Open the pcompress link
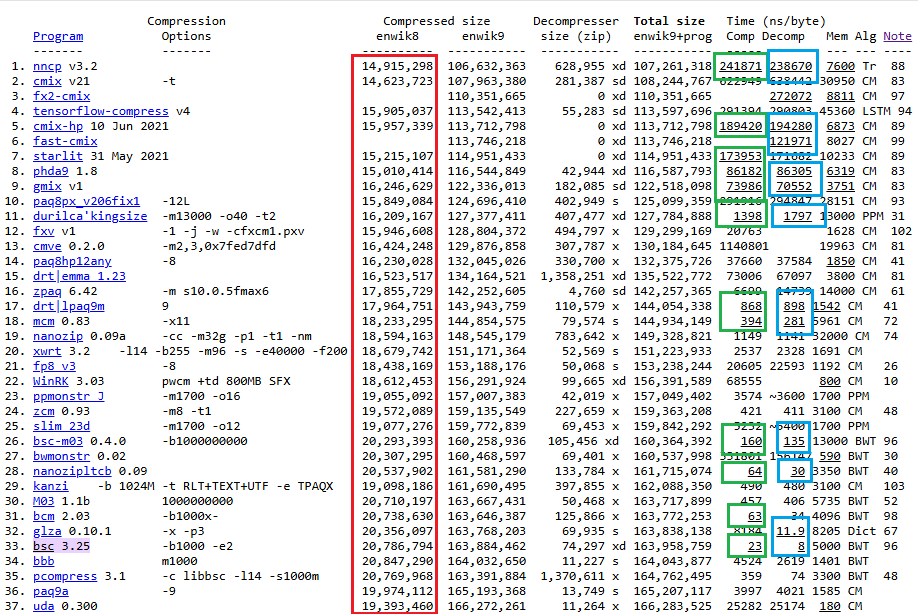 tap(65, 577)
